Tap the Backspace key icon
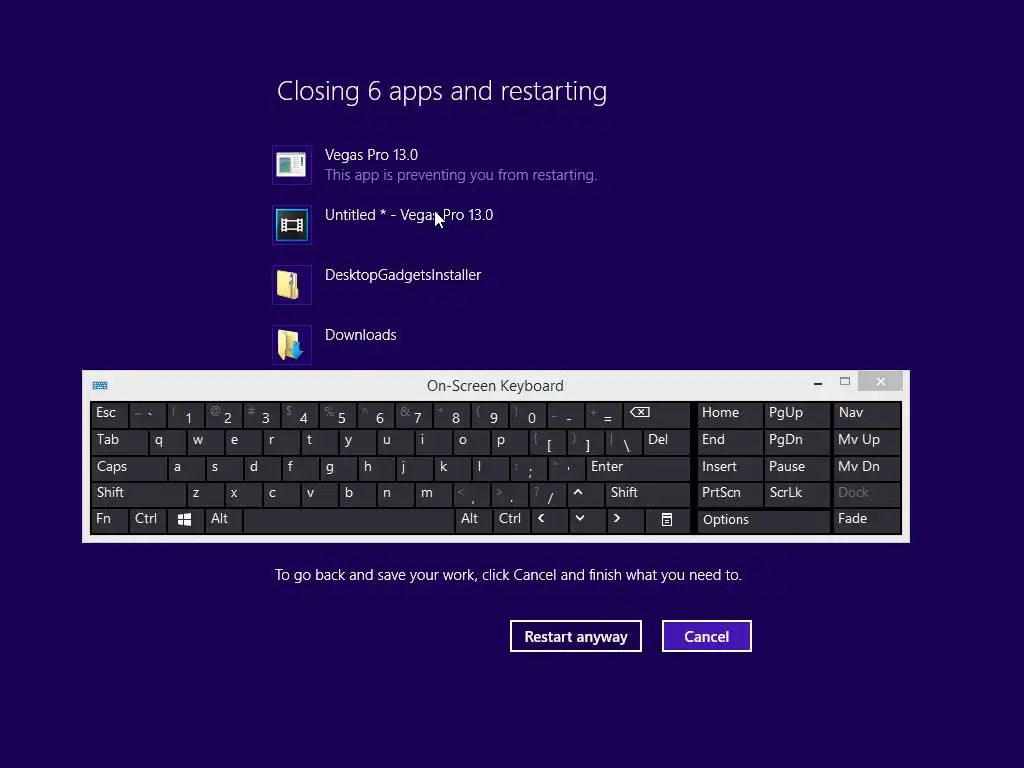The width and height of the screenshot is (1024, 768). point(656,415)
